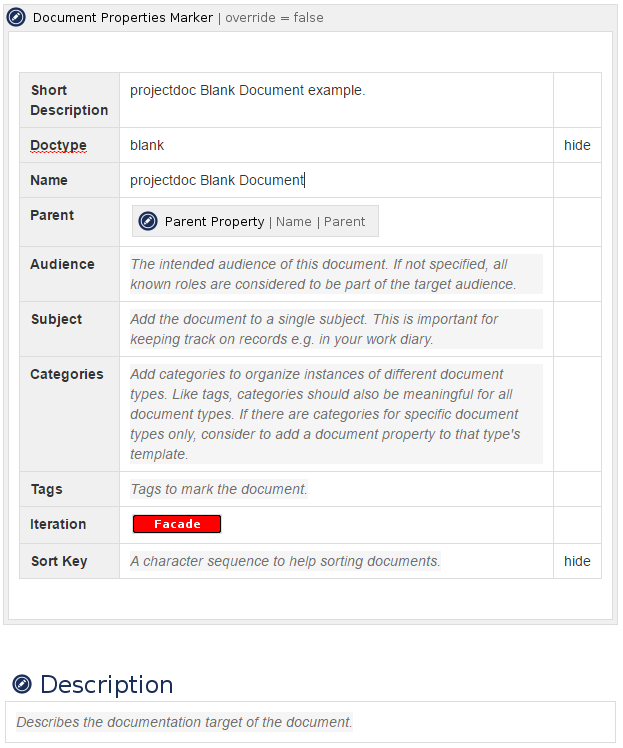Click the 'Subject' header cell
The image size is (623, 748).
70,329
